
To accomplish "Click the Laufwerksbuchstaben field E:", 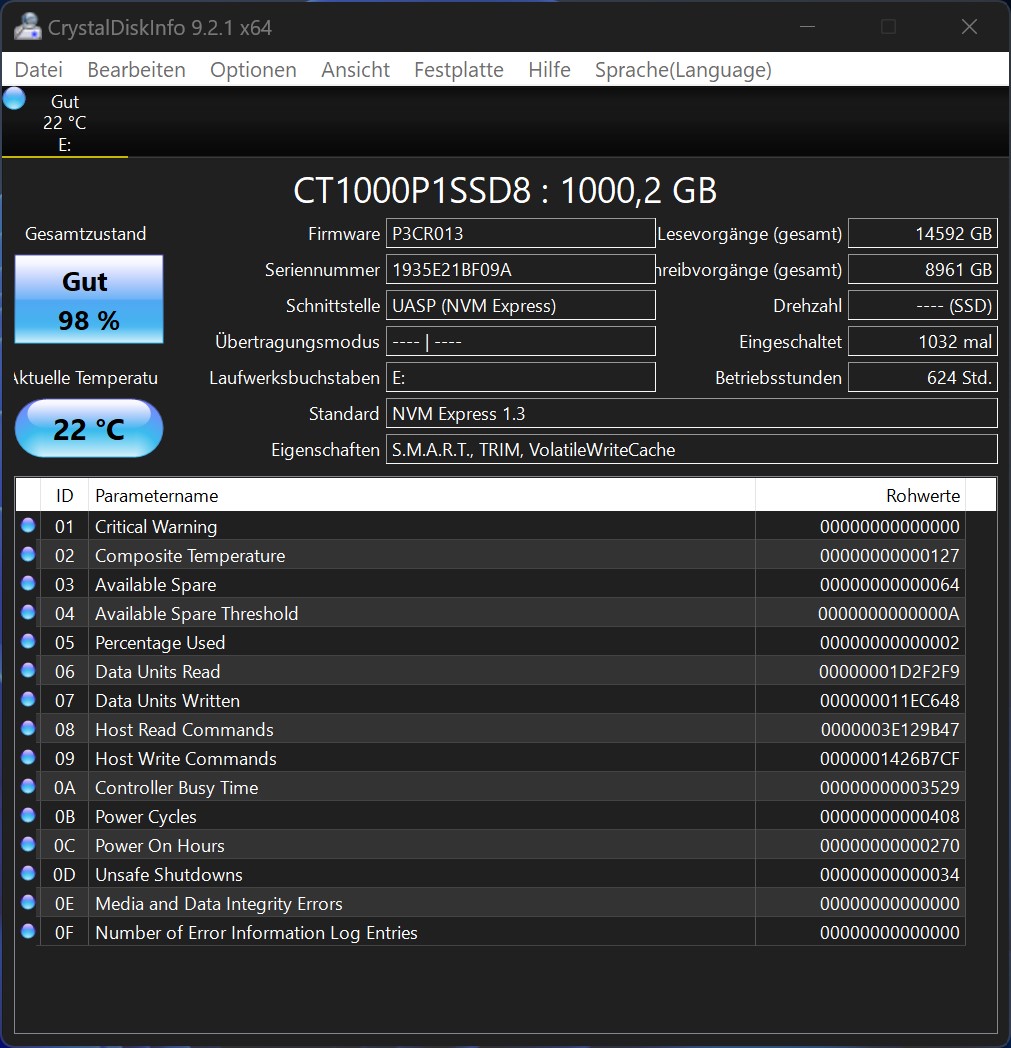I will 521,378.
